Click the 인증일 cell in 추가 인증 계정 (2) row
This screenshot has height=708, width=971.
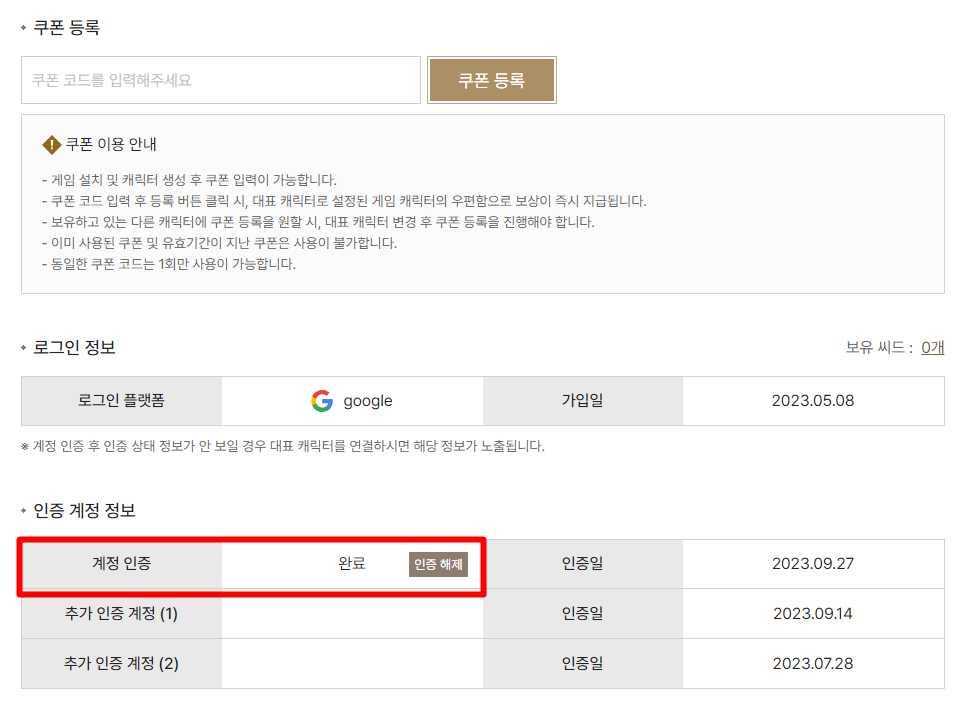point(583,664)
